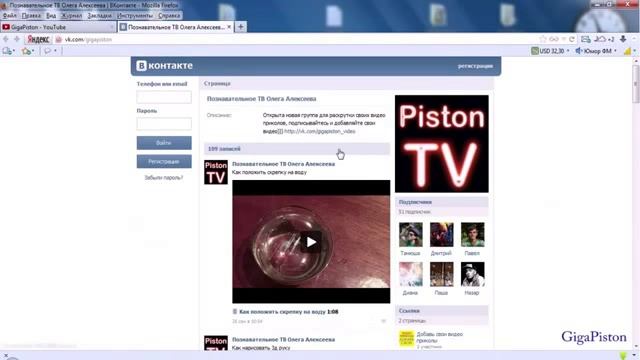
Task: Click the bookmark star in address bar
Action: [x=543, y=39]
